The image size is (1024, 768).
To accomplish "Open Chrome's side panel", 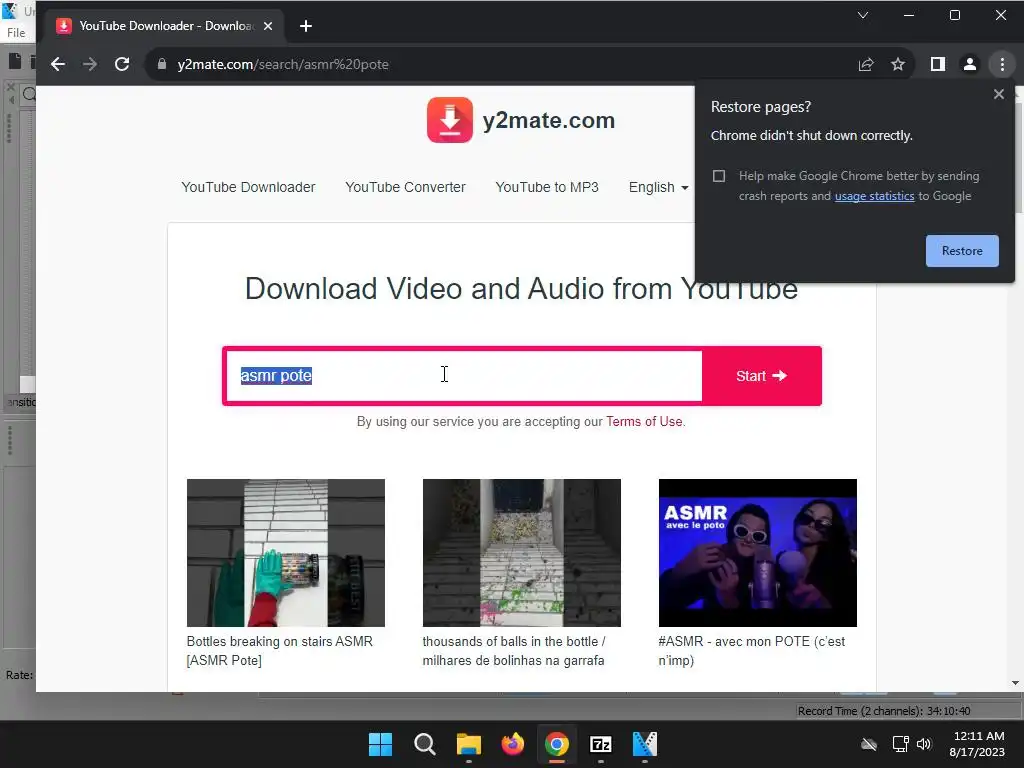I will tap(938, 64).
